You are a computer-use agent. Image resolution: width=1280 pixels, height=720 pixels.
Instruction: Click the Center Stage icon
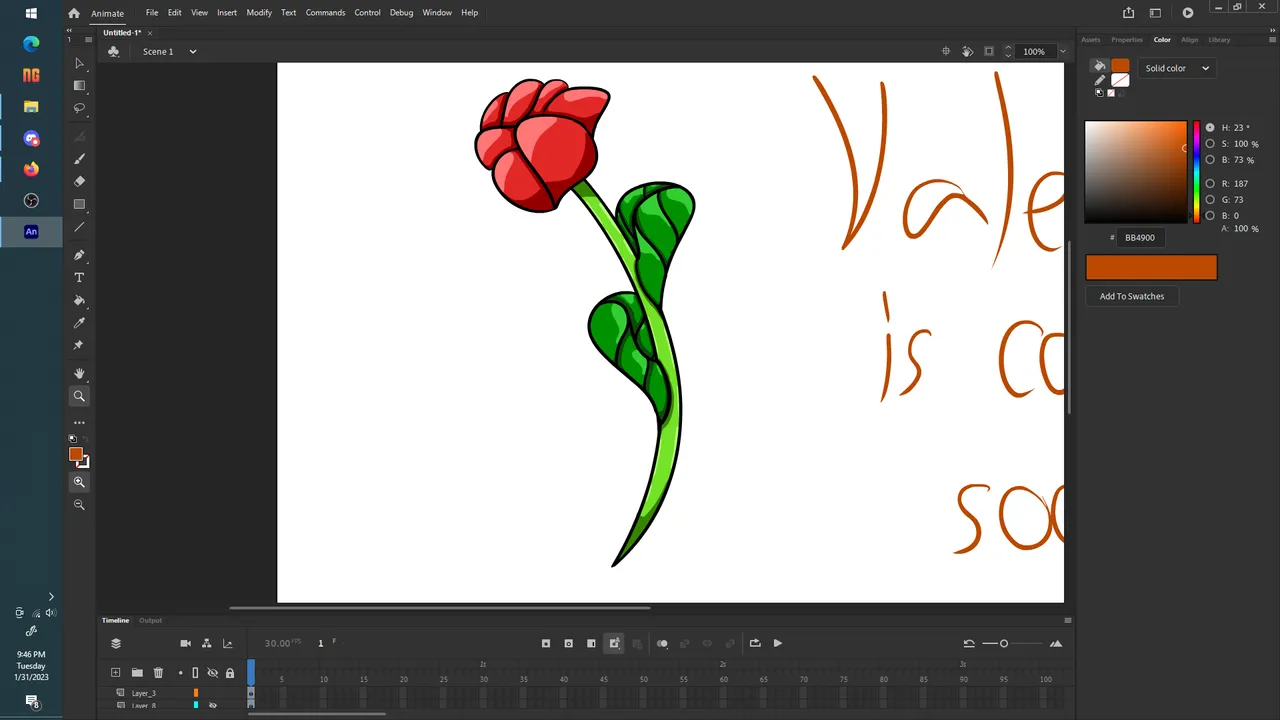(x=946, y=51)
